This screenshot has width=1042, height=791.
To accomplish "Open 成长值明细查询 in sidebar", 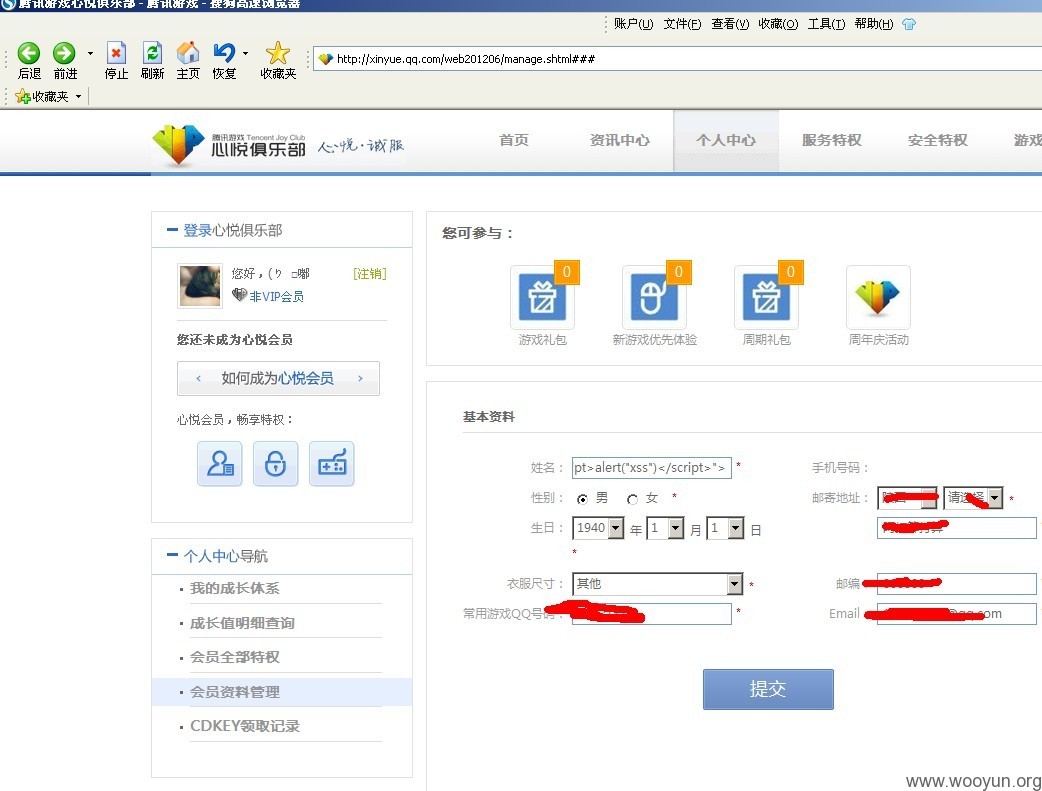I will (x=242, y=623).
